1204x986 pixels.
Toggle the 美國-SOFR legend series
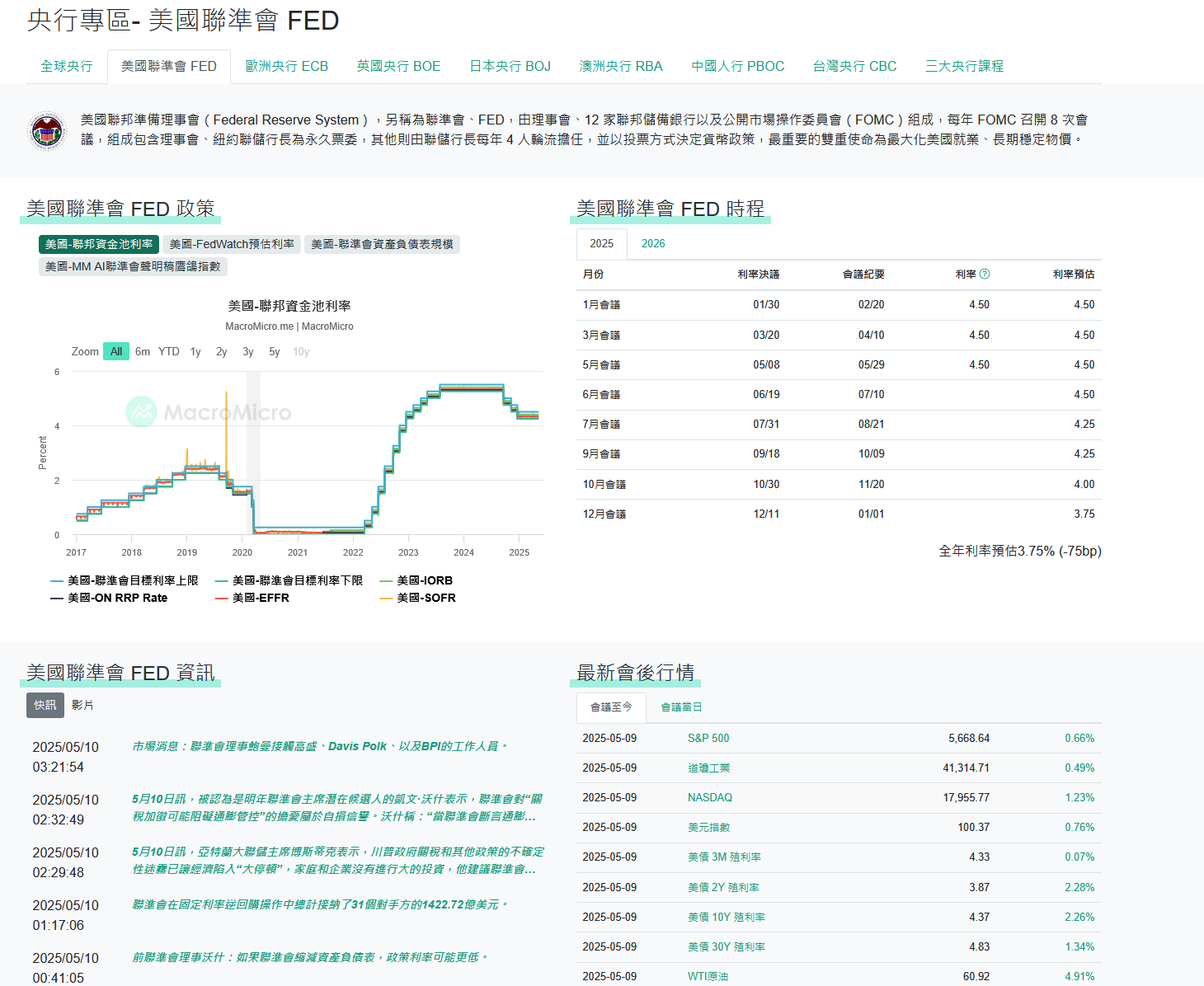(x=417, y=598)
